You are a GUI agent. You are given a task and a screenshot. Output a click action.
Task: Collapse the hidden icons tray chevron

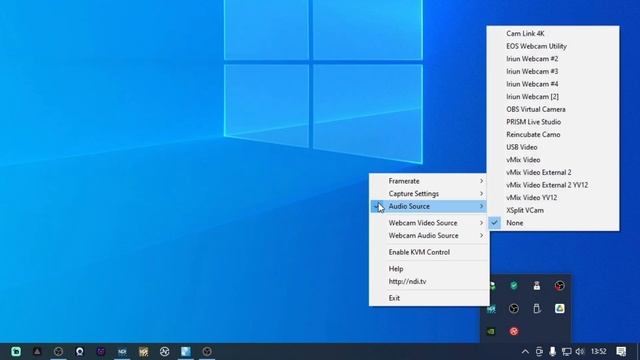point(525,351)
